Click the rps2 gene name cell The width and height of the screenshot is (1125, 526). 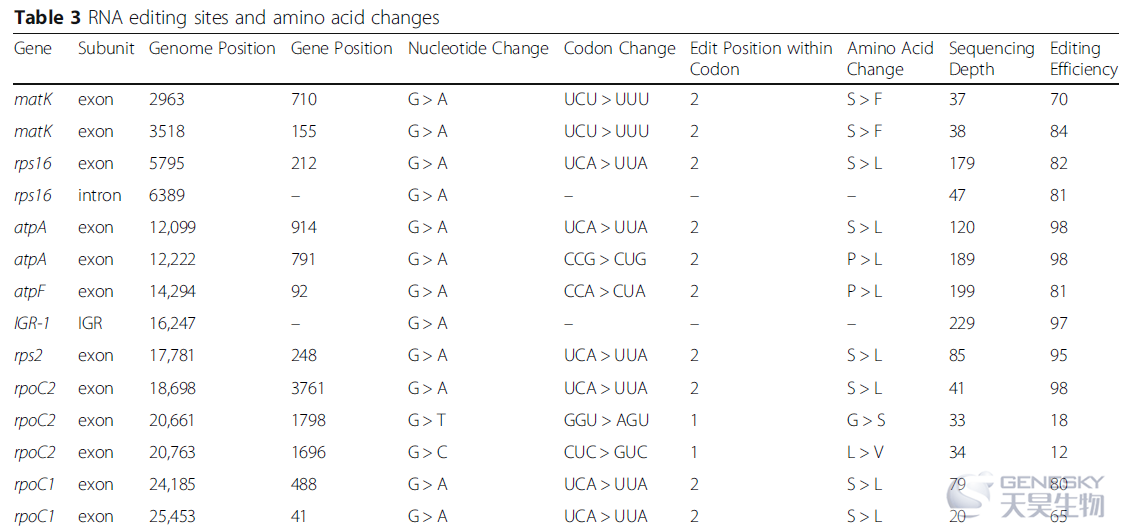click(x=29, y=356)
